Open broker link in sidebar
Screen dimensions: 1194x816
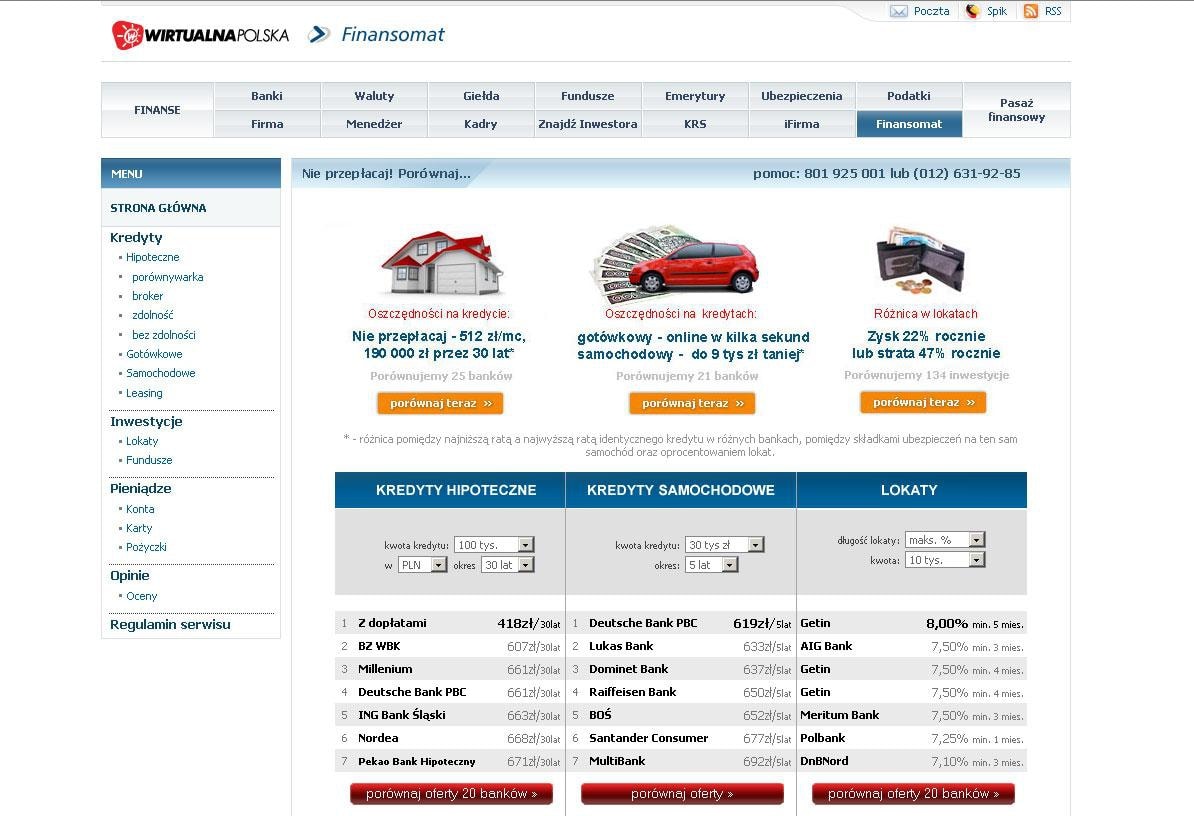(x=148, y=296)
